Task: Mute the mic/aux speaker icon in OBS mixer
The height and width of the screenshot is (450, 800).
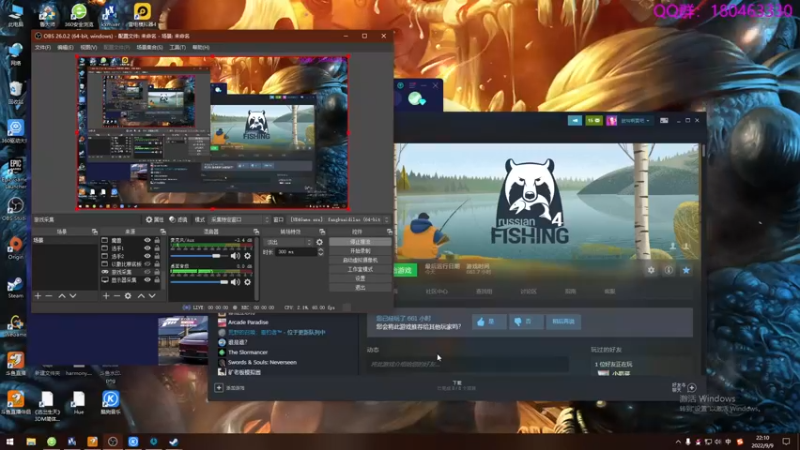Action: 235,256
